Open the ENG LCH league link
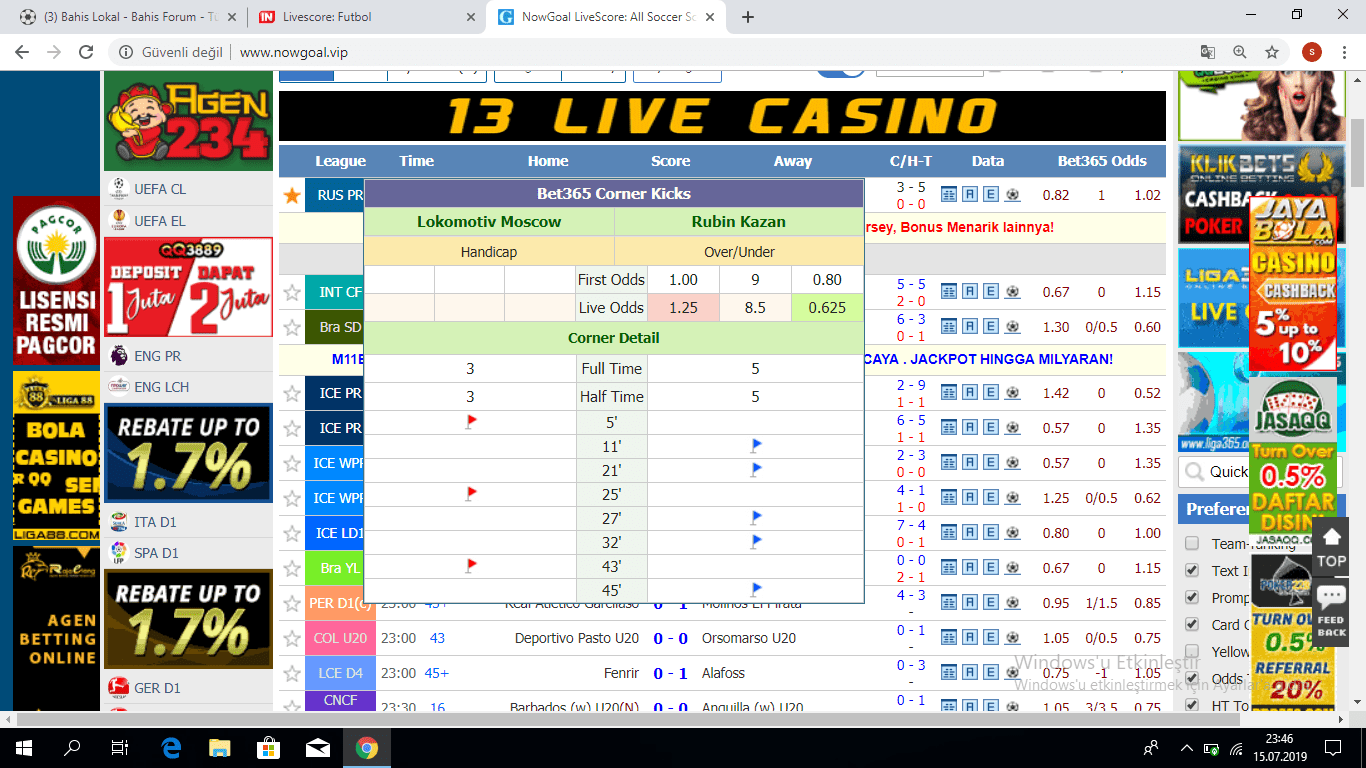Image resolution: width=1366 pixels, height=768 pixels. tap(161, 387)
